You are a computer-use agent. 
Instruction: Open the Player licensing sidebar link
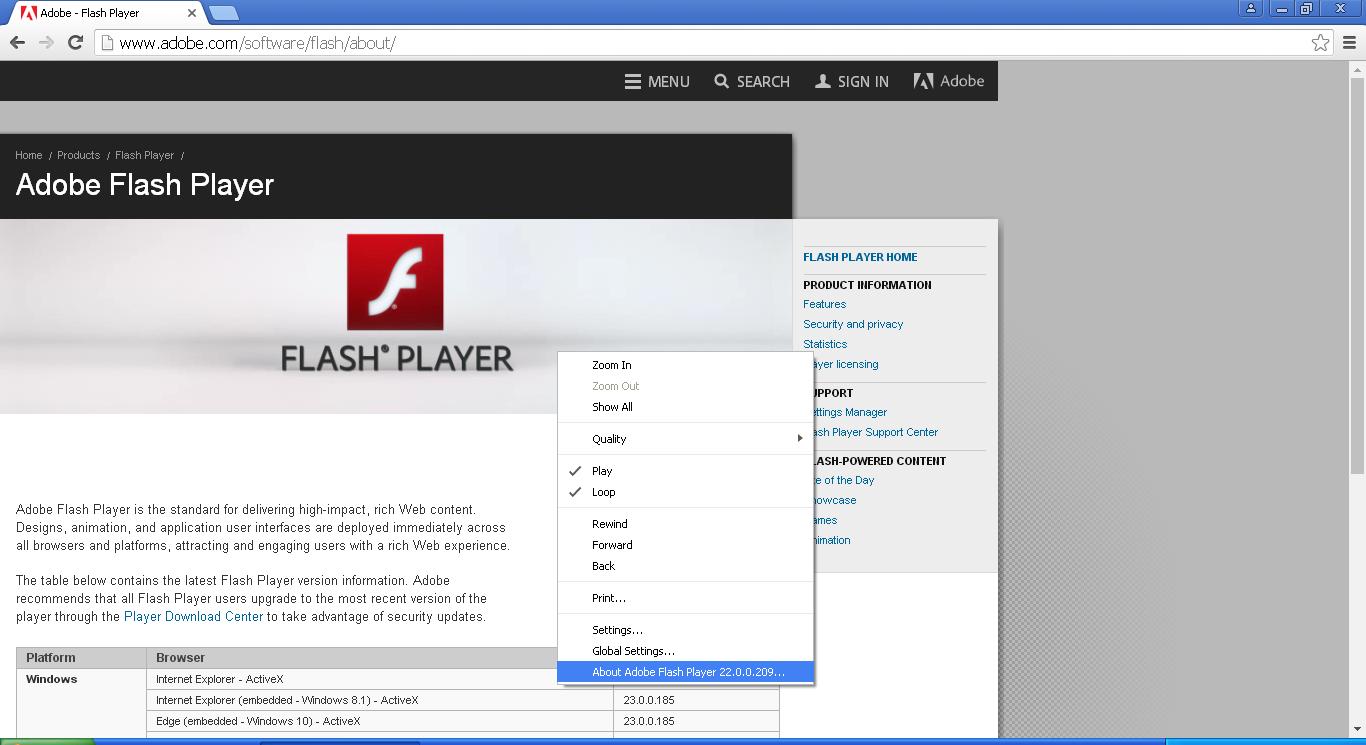pyautogui.click(x=846, y=364)
